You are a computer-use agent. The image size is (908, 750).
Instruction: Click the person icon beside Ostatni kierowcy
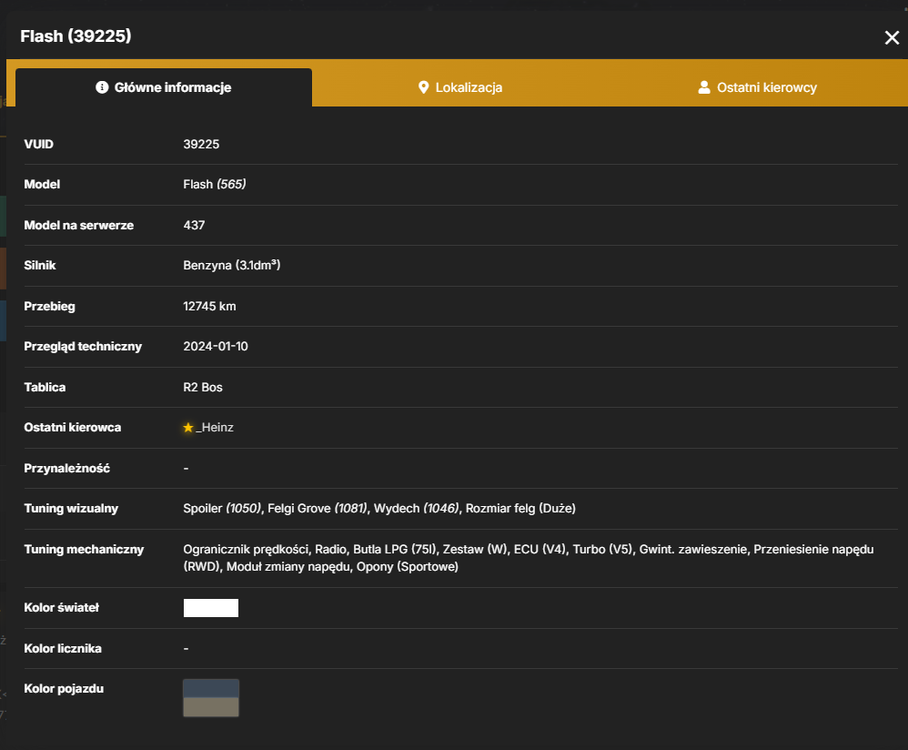704,87
